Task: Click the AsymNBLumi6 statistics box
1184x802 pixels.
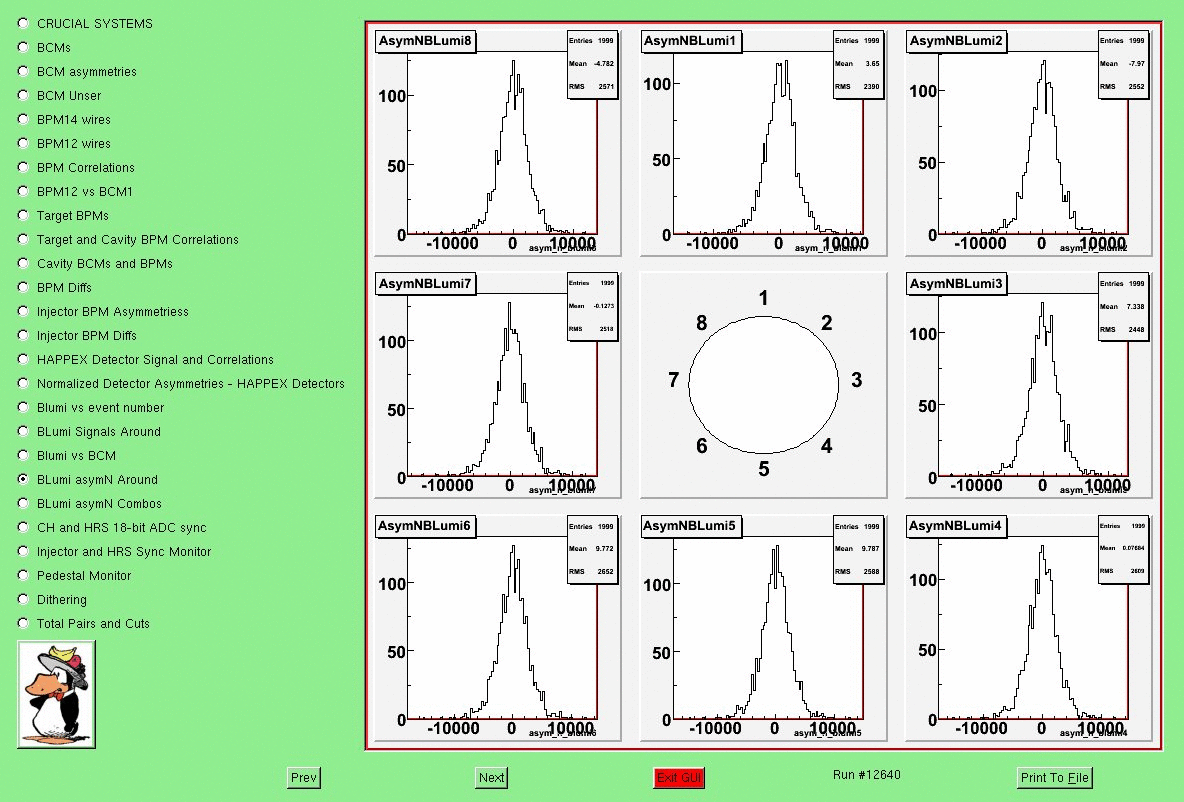Action: pyautogui.click(x=593, y=549)
